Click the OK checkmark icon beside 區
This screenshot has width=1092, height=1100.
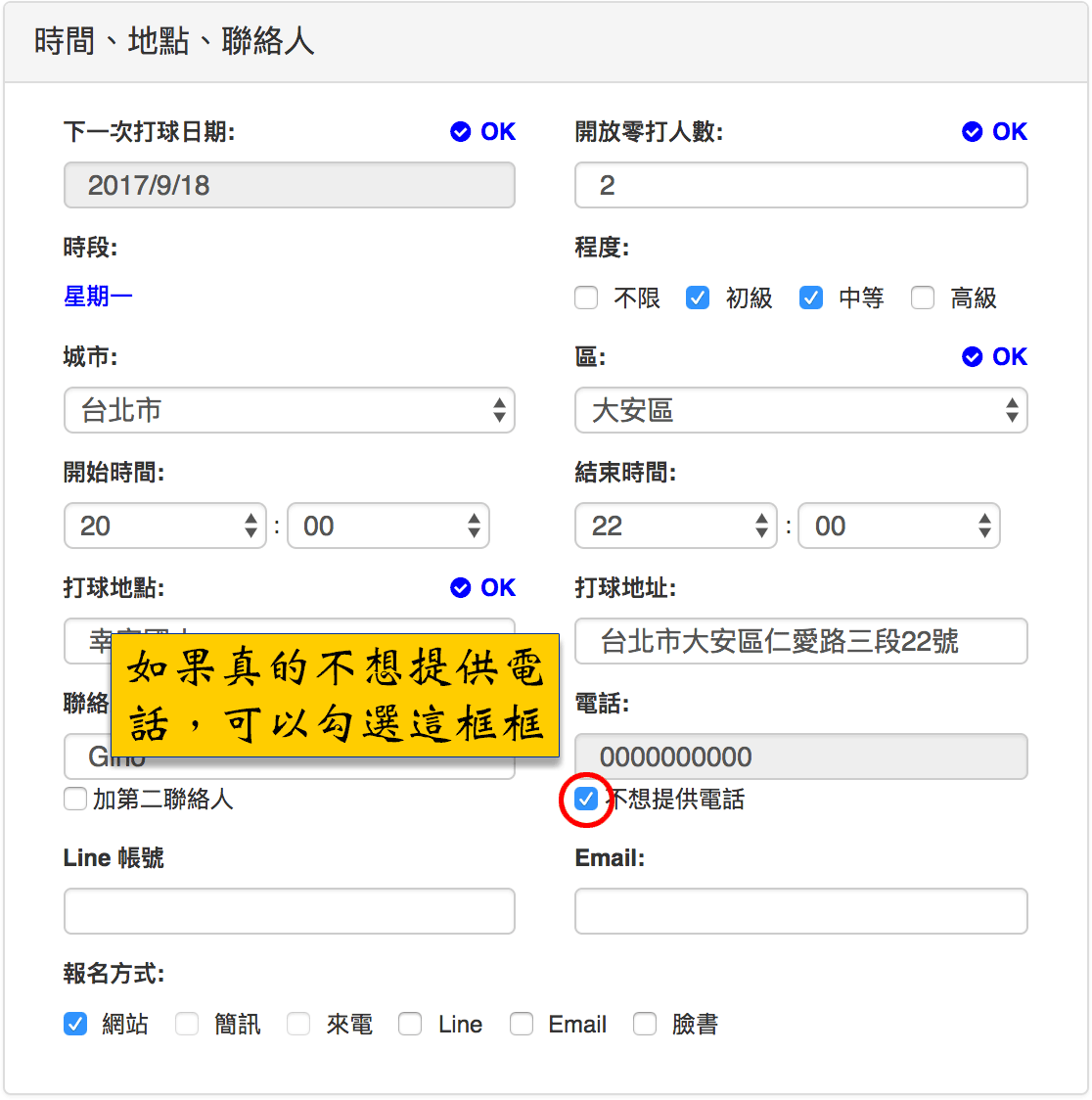pyautogui.click(x=973, y=357)
